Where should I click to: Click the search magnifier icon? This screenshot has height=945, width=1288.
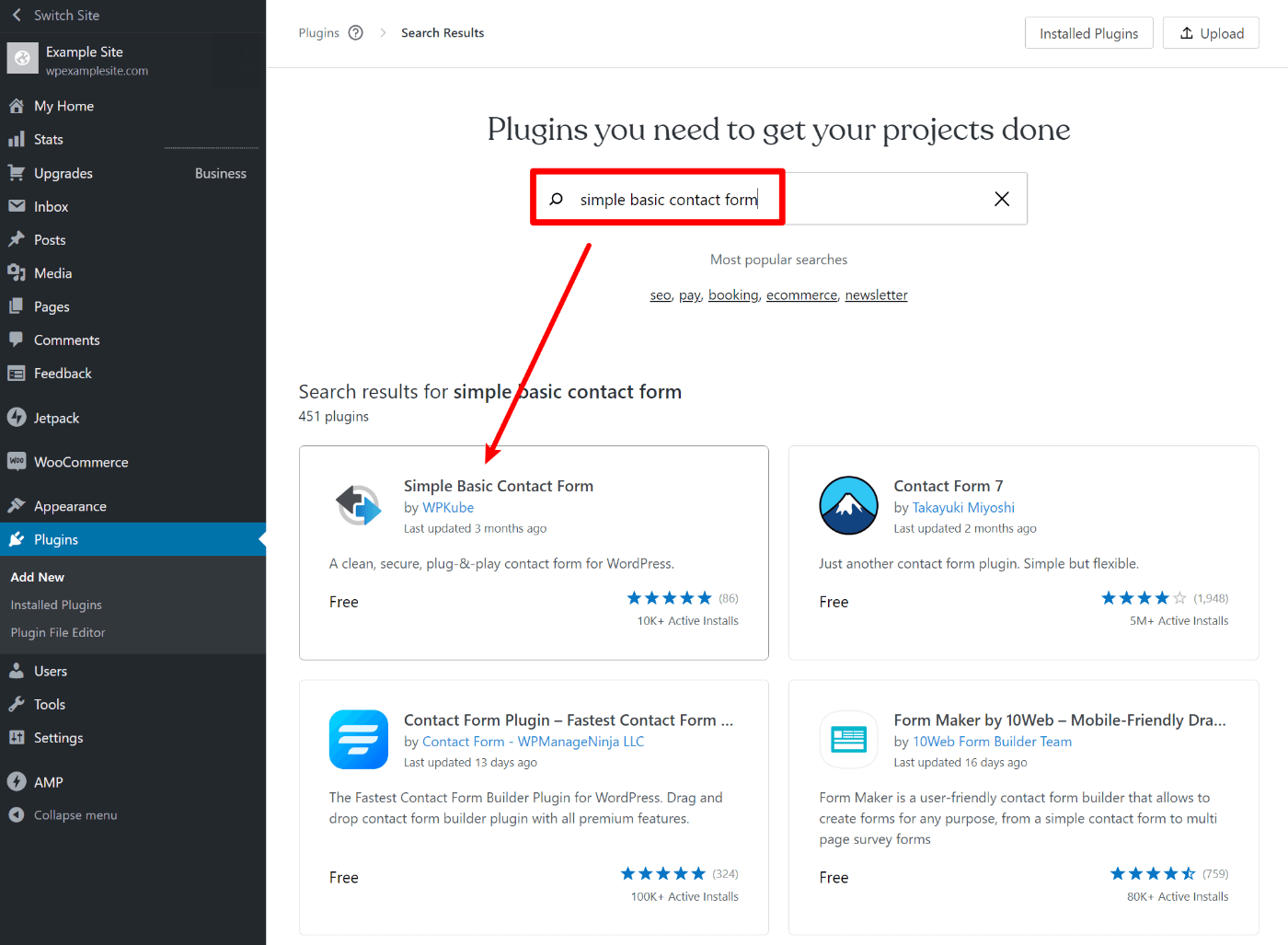[556, 199]
